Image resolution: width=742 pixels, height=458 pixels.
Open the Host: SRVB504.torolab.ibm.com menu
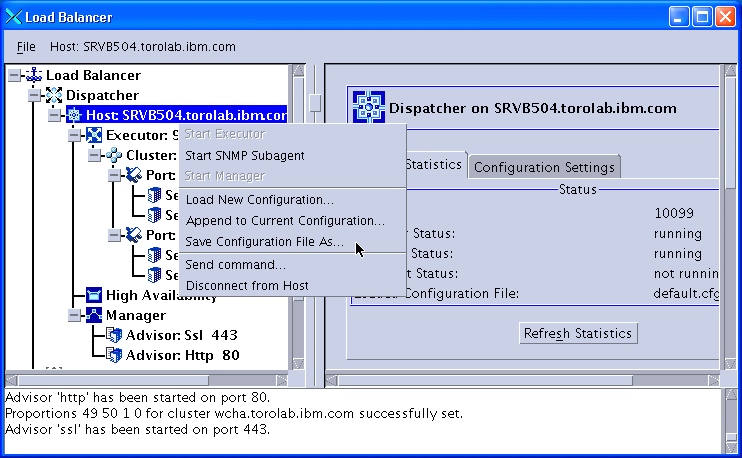pos(143,47)
